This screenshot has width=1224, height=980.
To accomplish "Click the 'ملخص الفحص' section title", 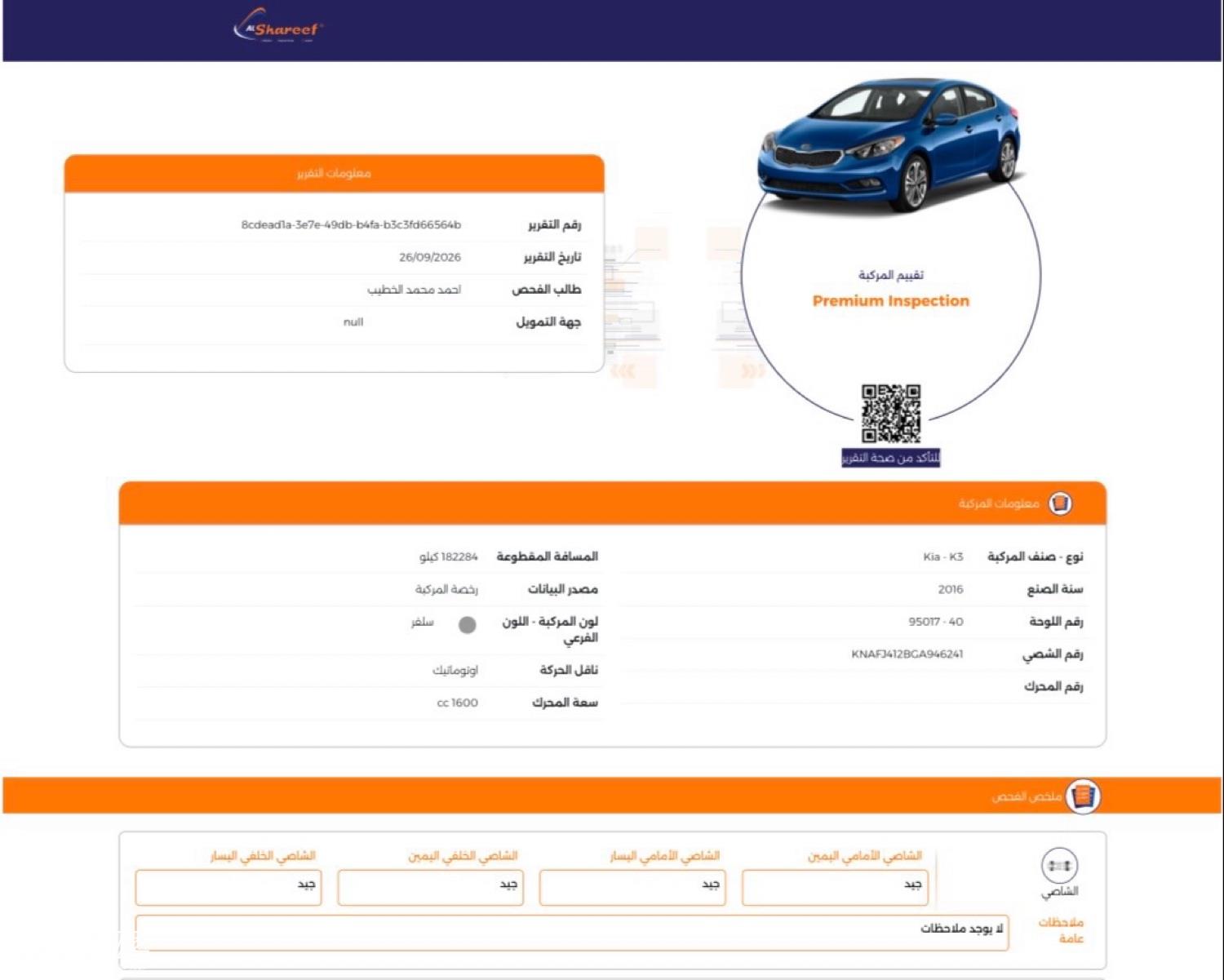I will pos(1027,796).
